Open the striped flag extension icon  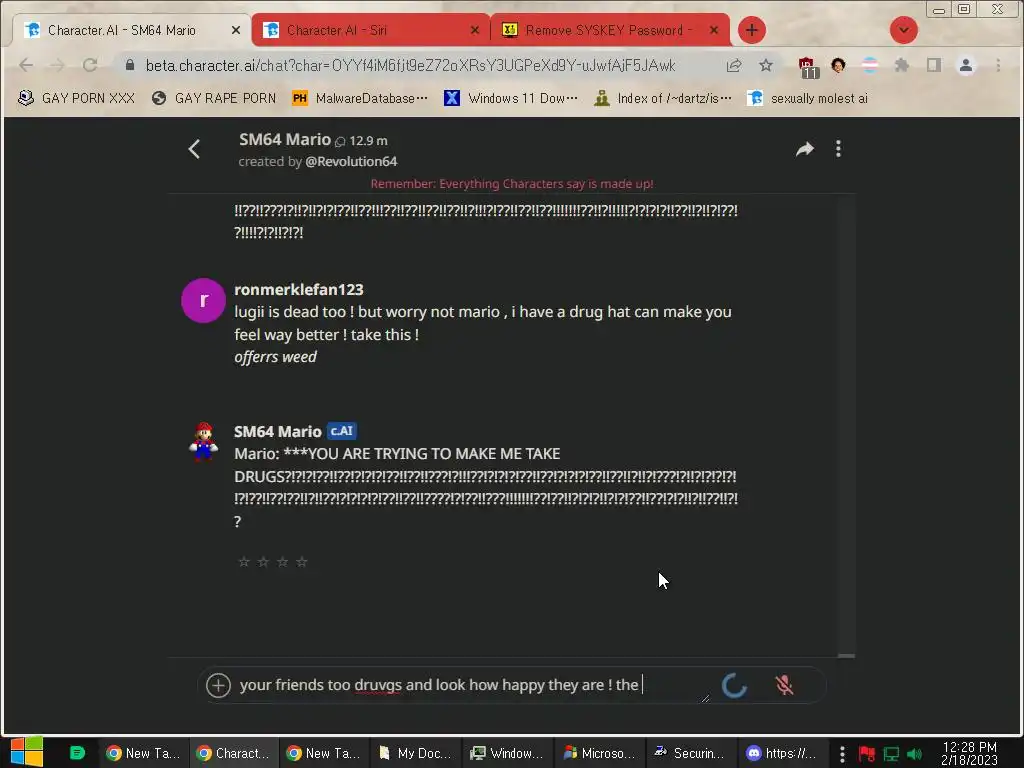coord(870,65)
